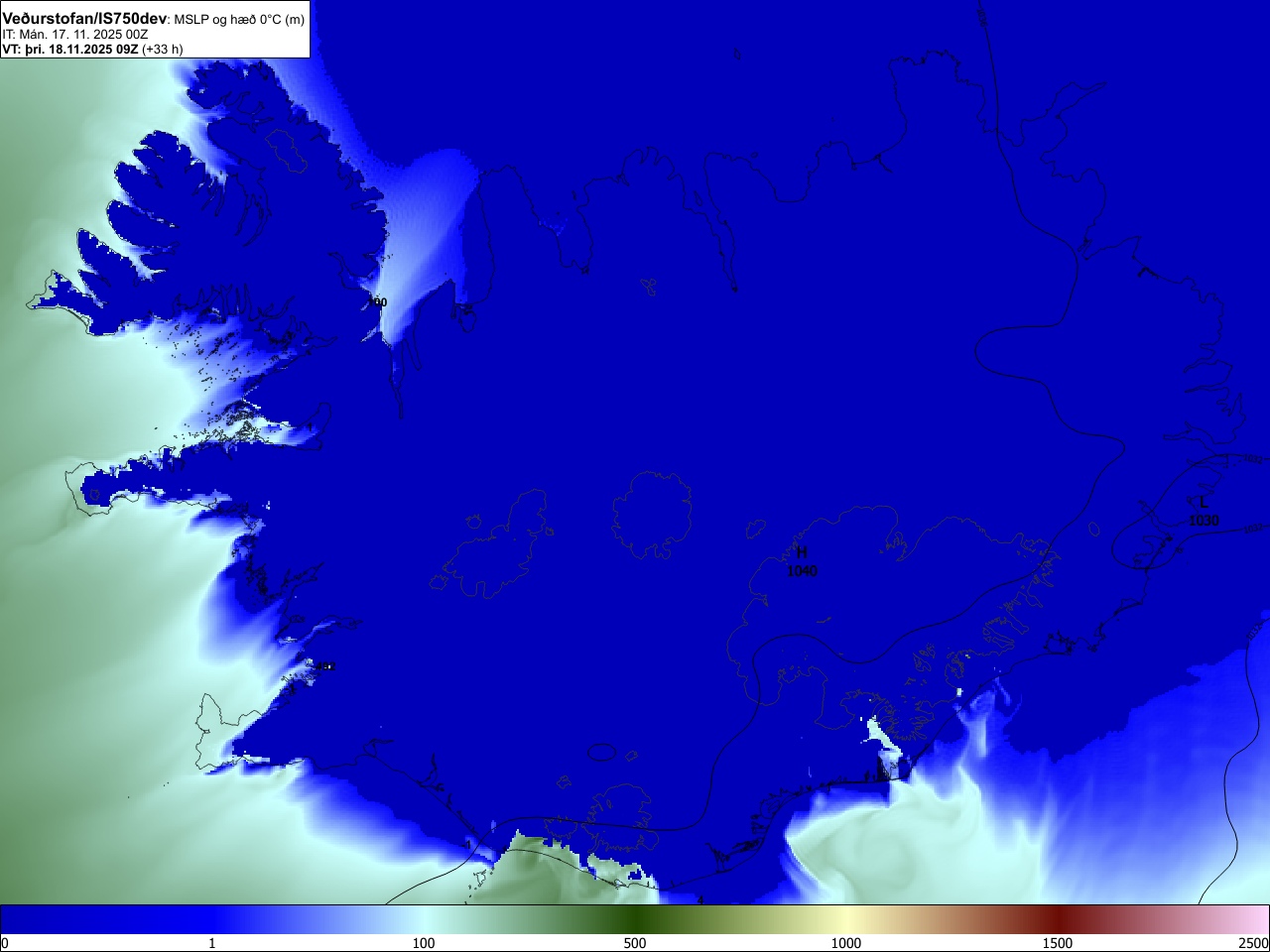1270x952 pixels.
Task: Click the 1500 tick on color scale
Action: point(1058,943)
